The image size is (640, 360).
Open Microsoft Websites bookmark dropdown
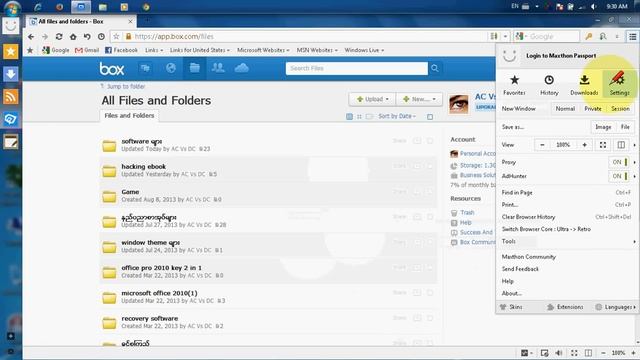[x=263, y=50]
